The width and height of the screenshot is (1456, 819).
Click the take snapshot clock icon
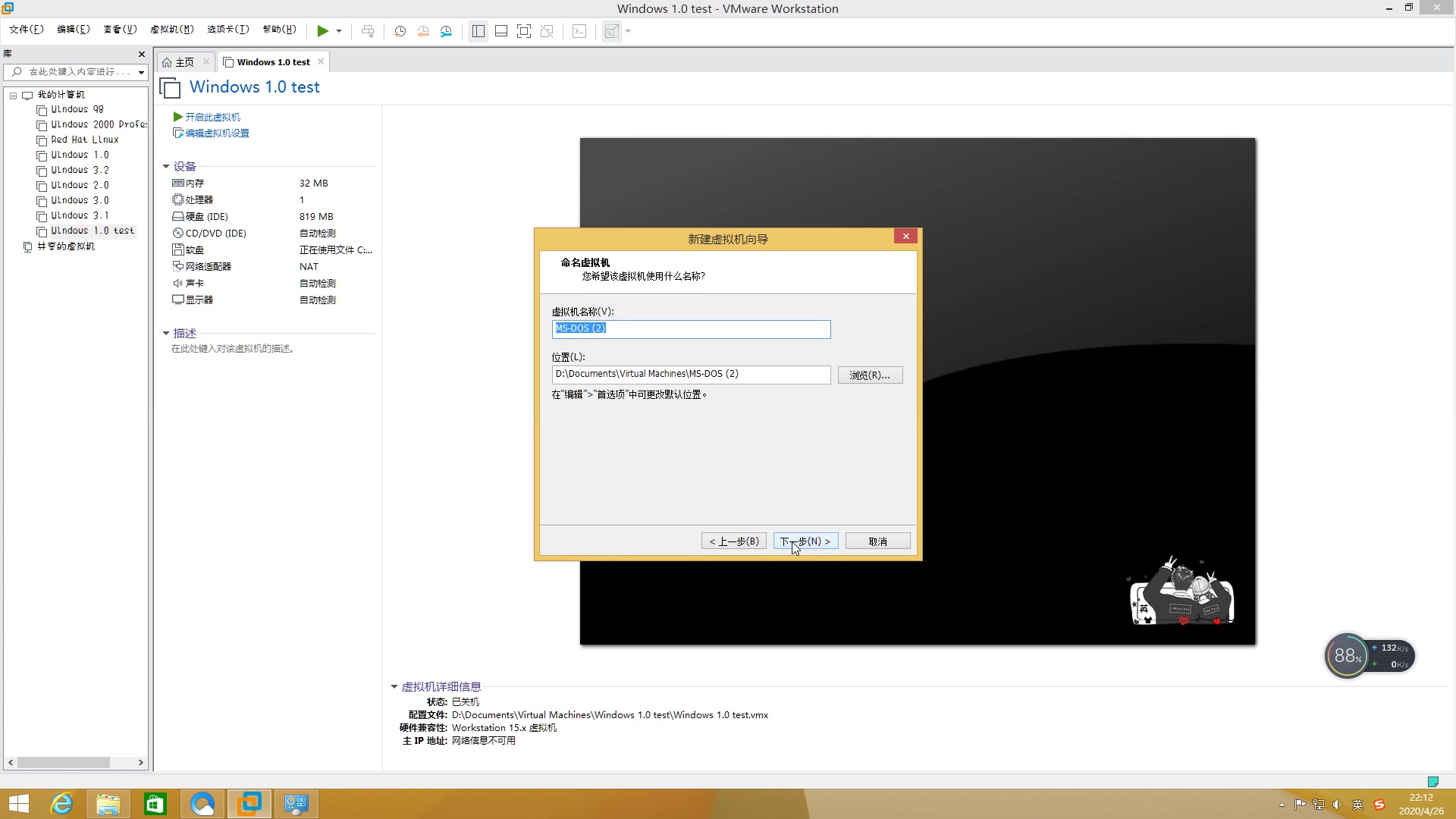400,31
